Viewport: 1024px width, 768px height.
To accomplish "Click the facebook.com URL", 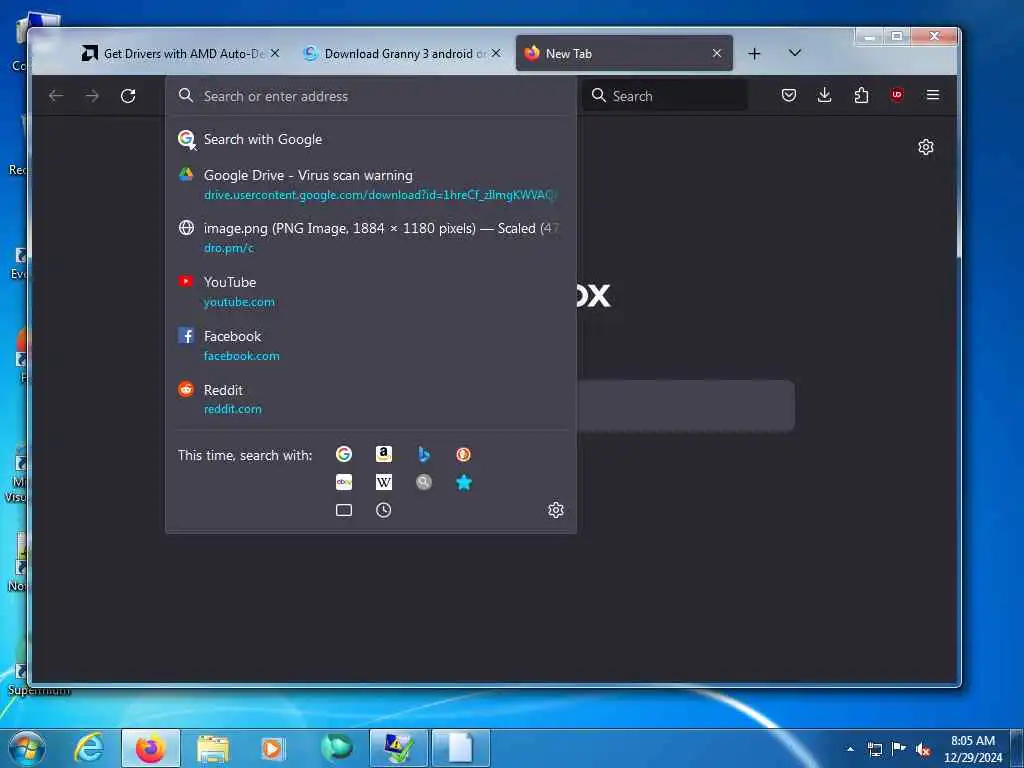I will pyautogui.click(x=242, y=356).
